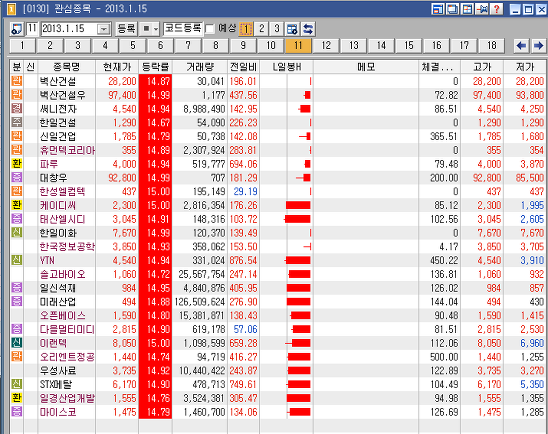The height and width of the screenshot is (434, 548).
Task: Click the candle bar for 신일건업
Action: [x=305, y=136]
